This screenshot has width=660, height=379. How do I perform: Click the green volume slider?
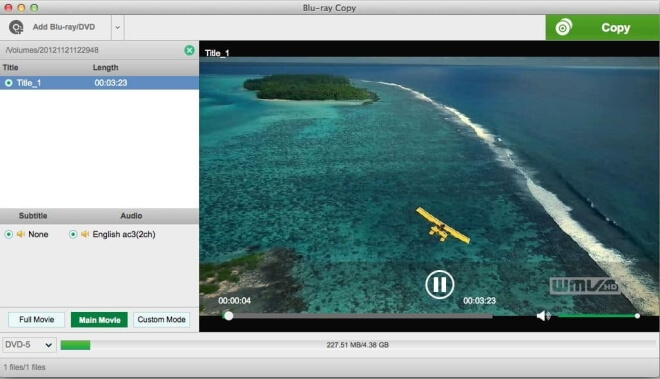598,315
